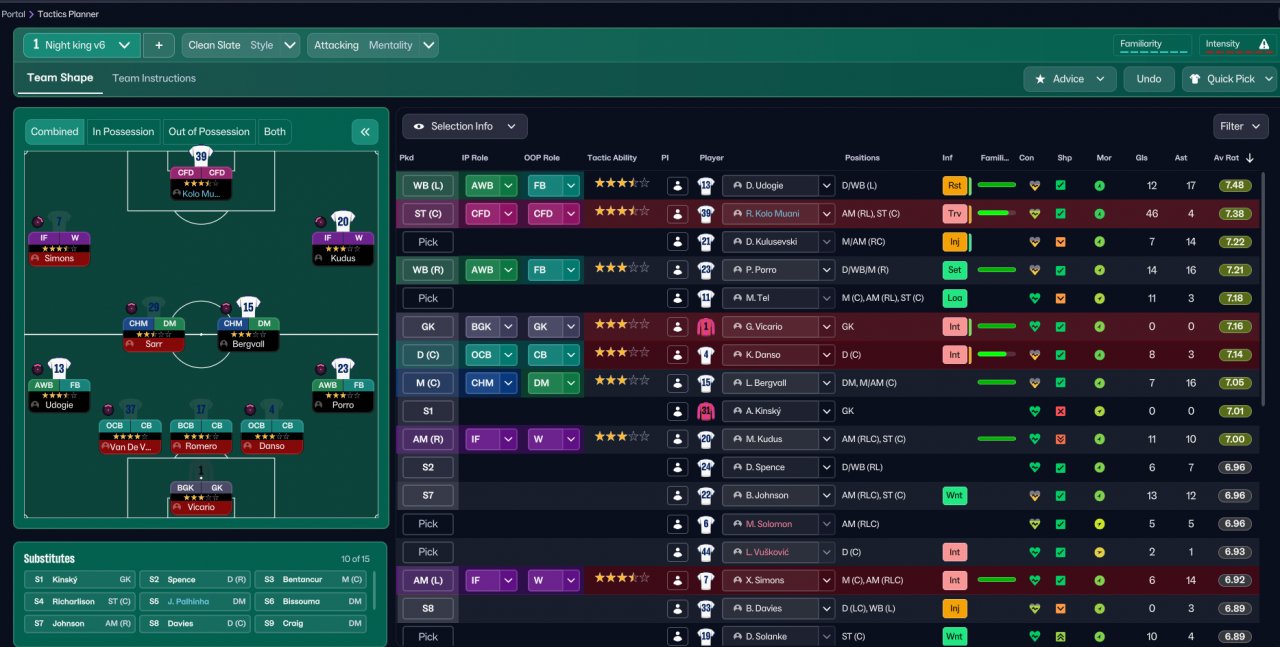Click the Pick button for D. Kulusevski

pos(428,242)
